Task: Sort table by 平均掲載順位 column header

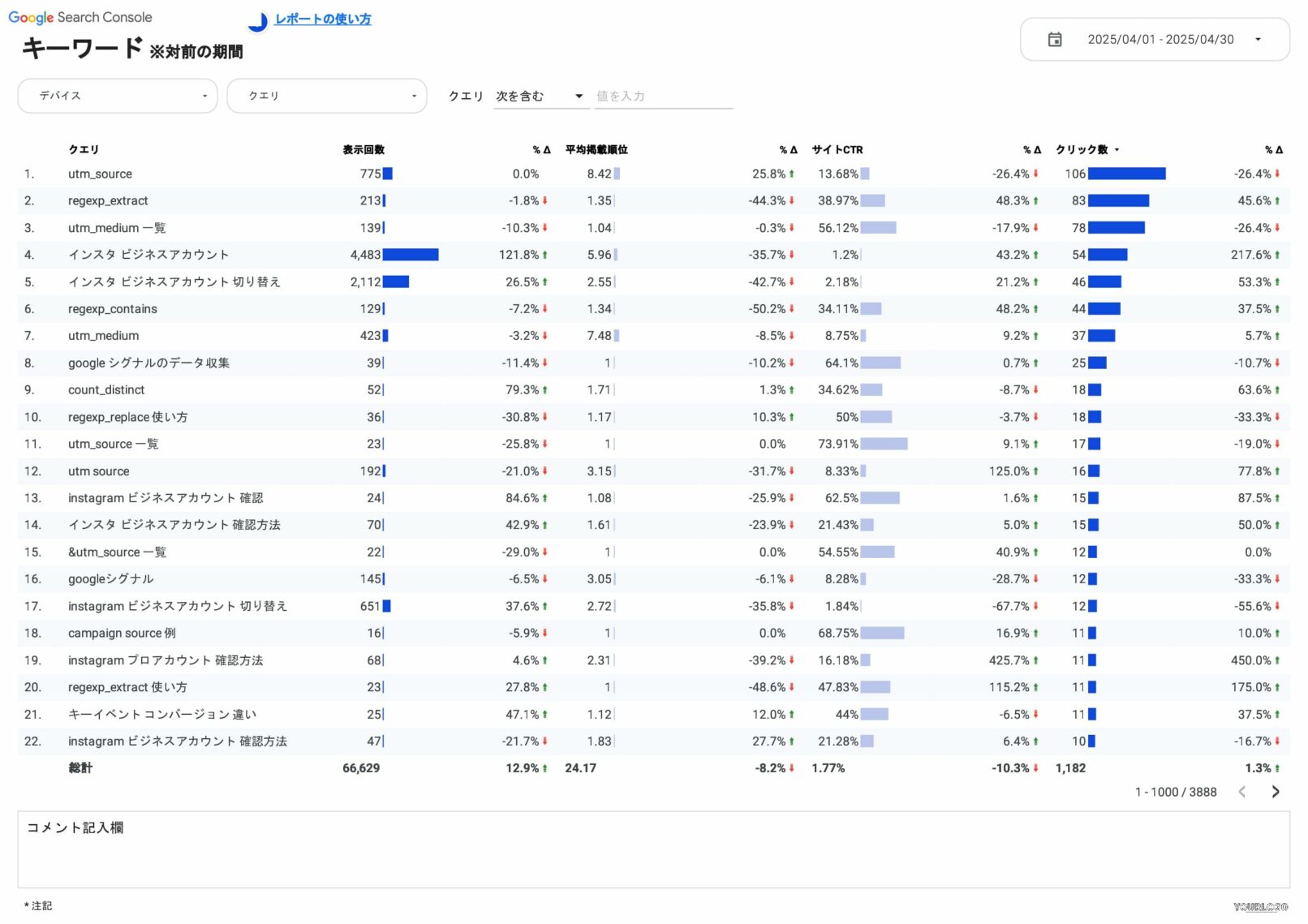Action: (596, 150)
